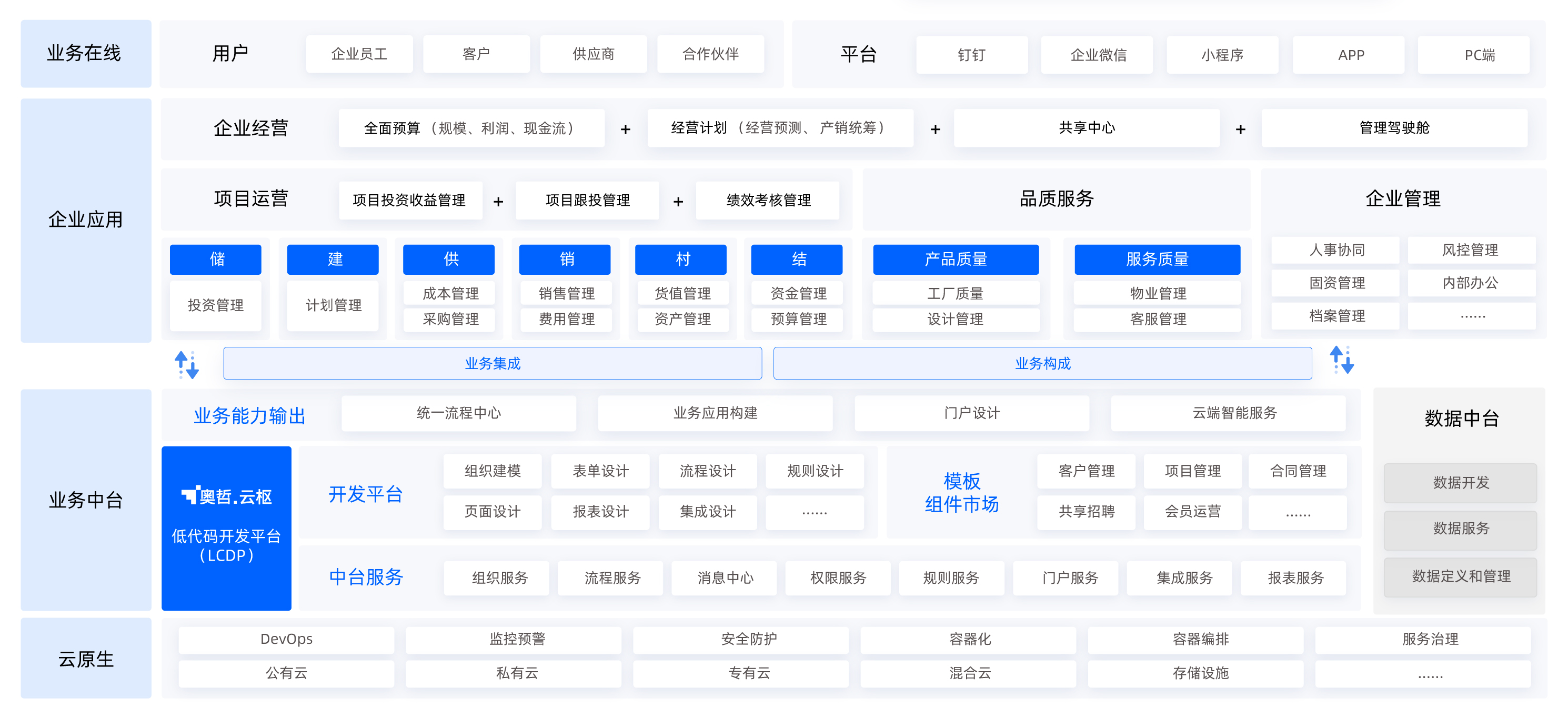Viewport: 1568px width, 717px height.
Task: Choose the PC端 platform box
Action: tap(1474, 55)
